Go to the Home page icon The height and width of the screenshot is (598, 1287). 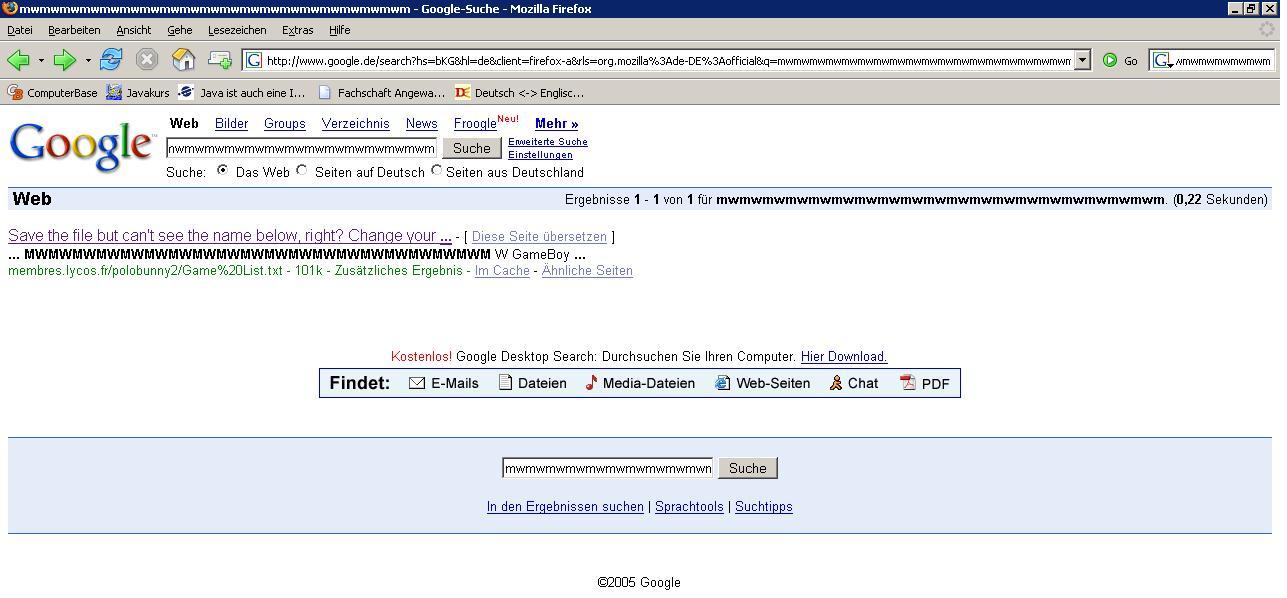[x=183, y=60]
